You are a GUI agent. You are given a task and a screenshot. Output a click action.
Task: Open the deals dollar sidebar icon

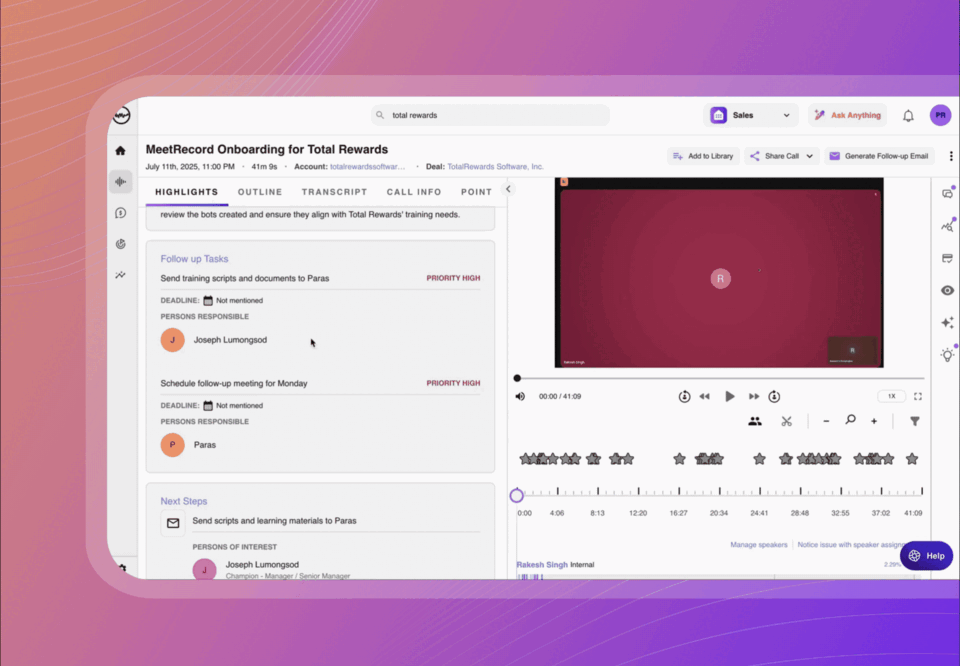pyautogui.click(x=121, y=213)
